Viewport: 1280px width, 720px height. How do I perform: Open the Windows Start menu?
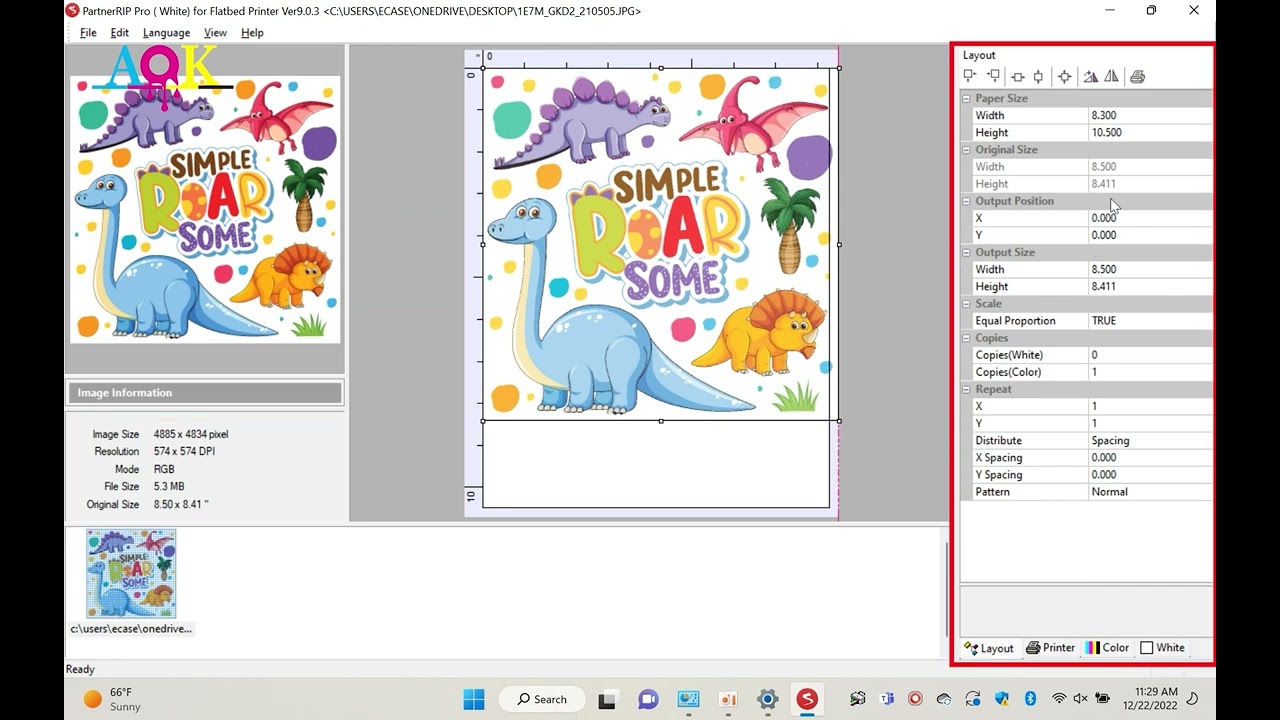coord(474,699)
